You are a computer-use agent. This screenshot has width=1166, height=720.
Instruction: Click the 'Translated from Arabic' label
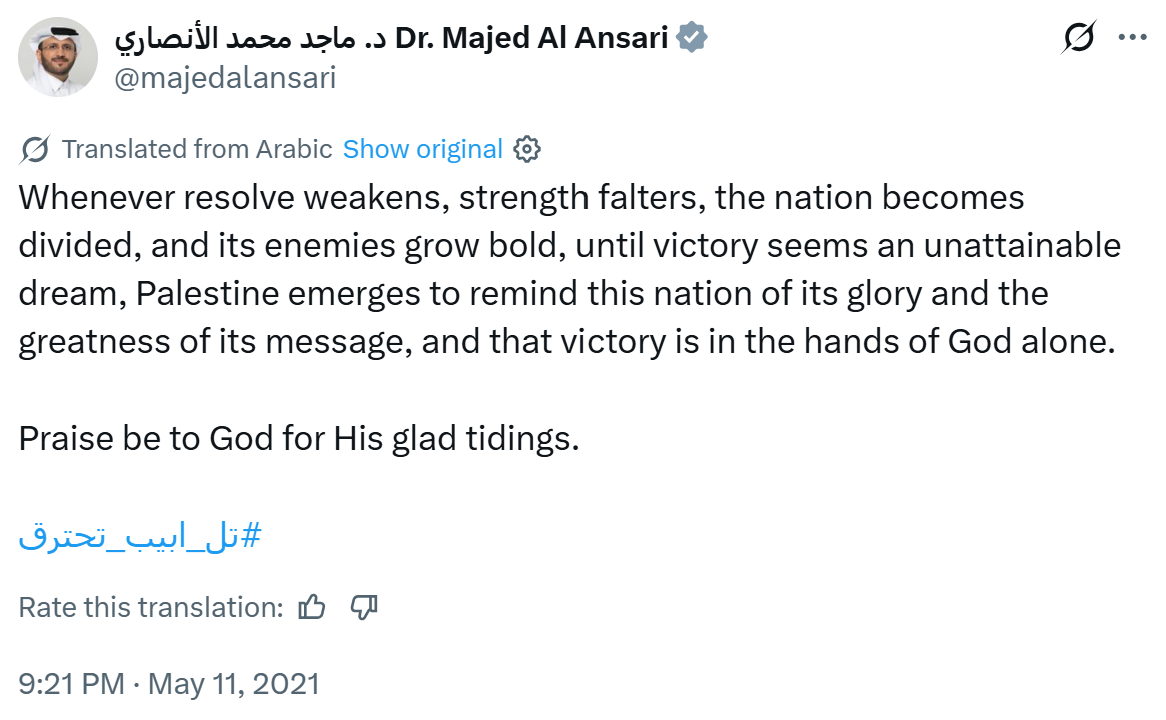tap(197, 150)
